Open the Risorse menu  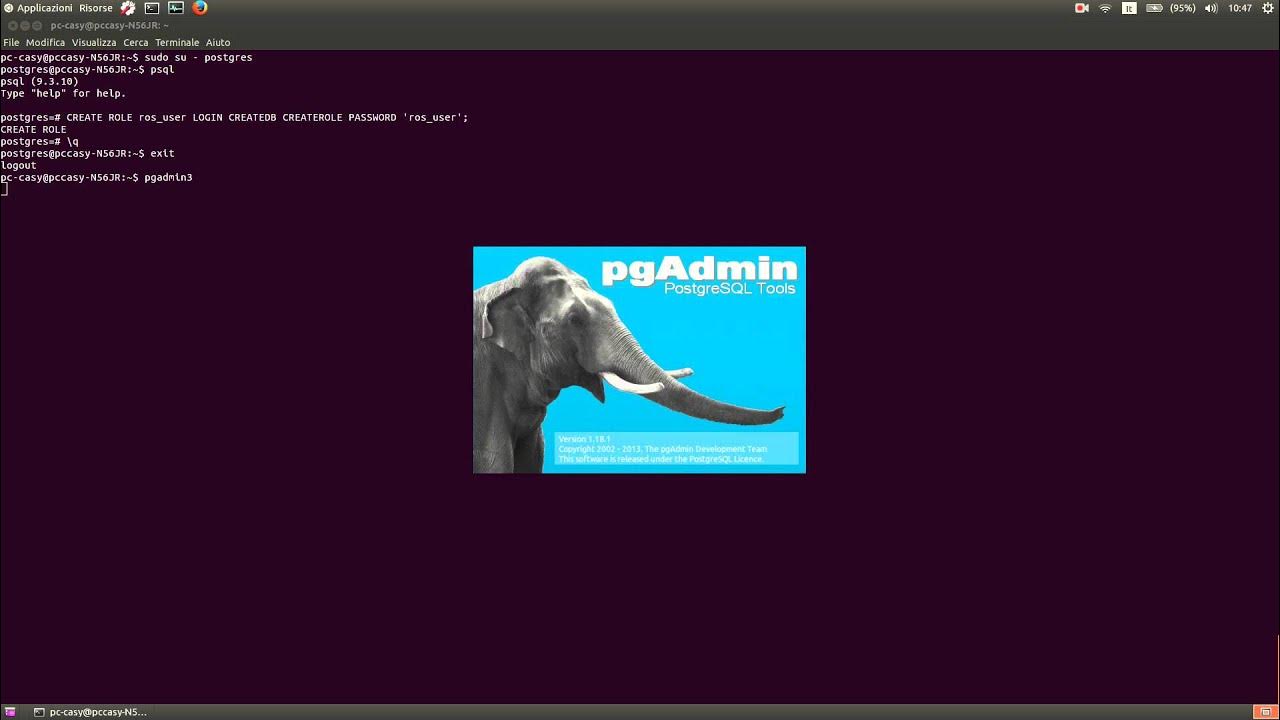tap(96, 8)
